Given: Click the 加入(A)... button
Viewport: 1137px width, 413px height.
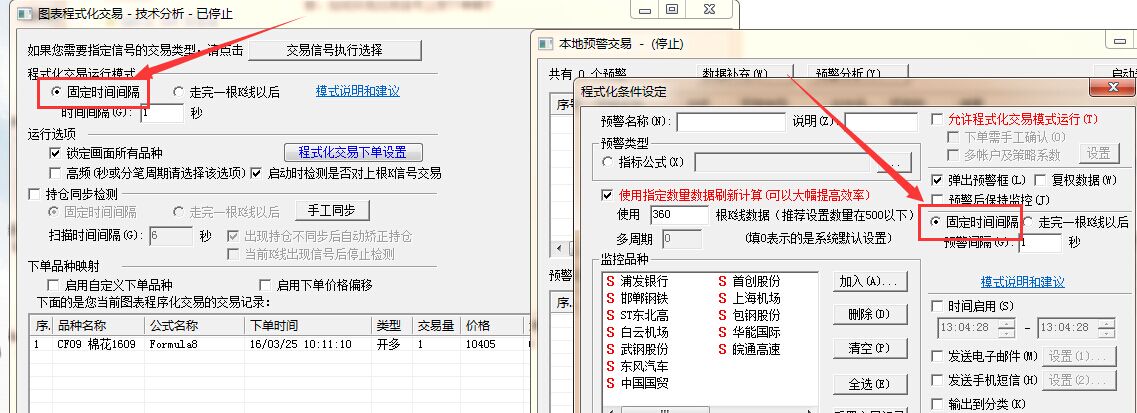Looking at the screenshot, I should pos(866,281).
